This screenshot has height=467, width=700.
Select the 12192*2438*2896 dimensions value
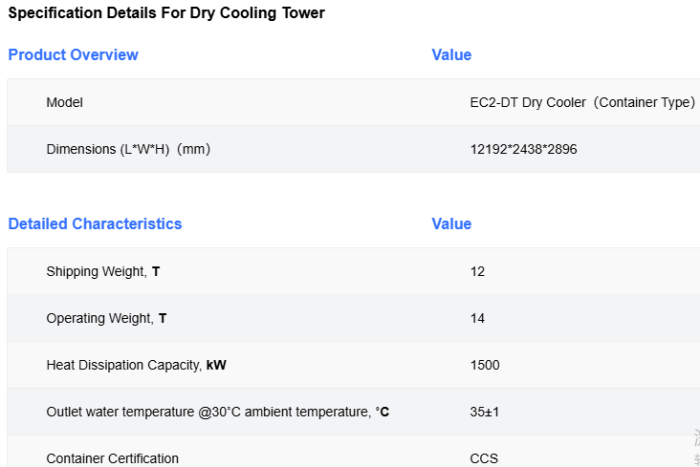[x=523, y=149]
